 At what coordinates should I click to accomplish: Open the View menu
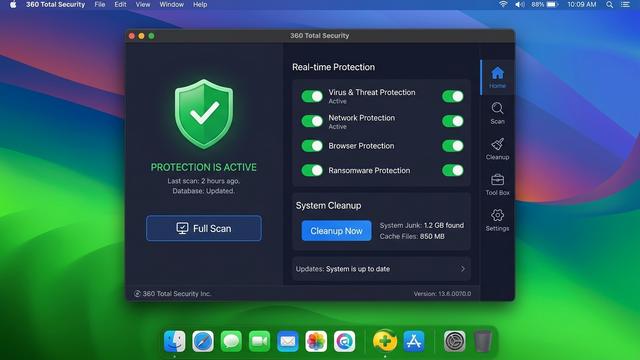pos(143,4)
